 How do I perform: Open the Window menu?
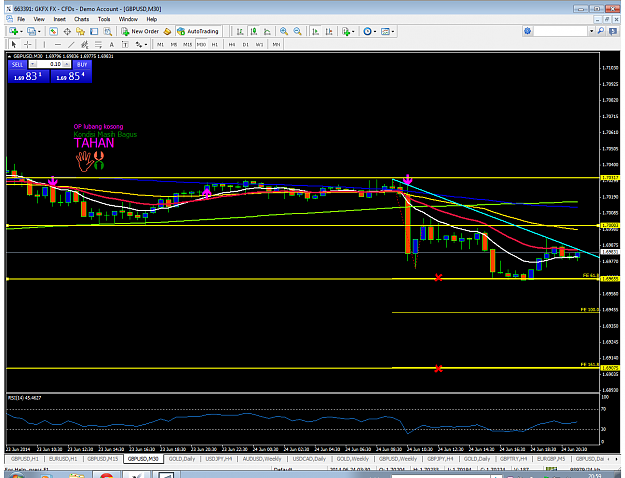(128, 19)
